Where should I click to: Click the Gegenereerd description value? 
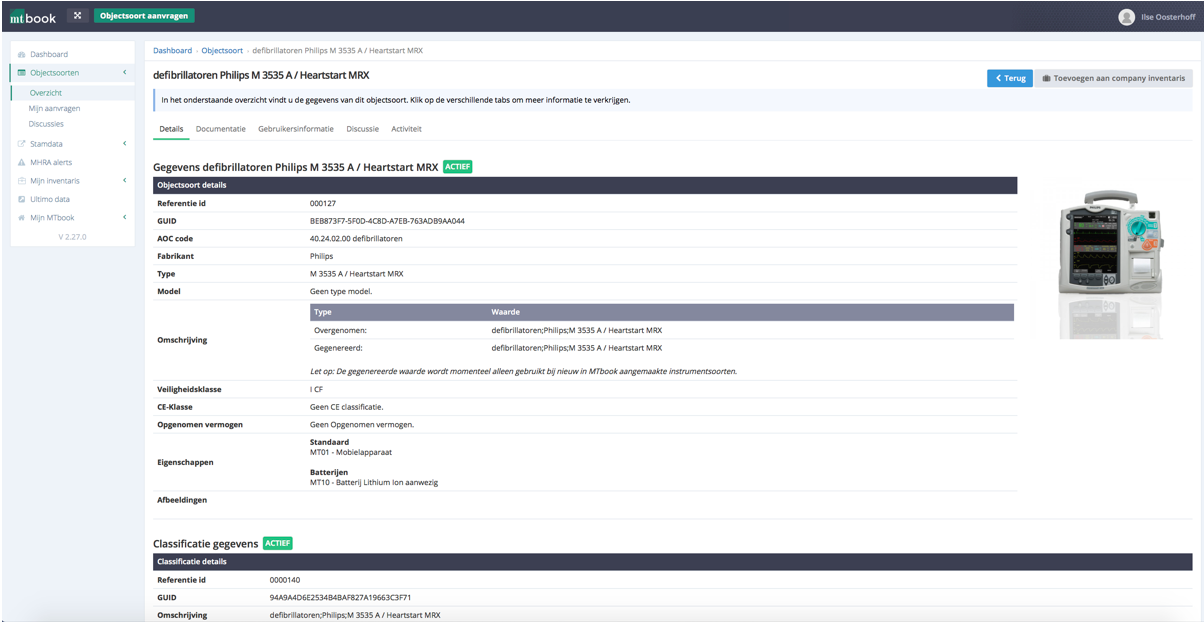576,348
